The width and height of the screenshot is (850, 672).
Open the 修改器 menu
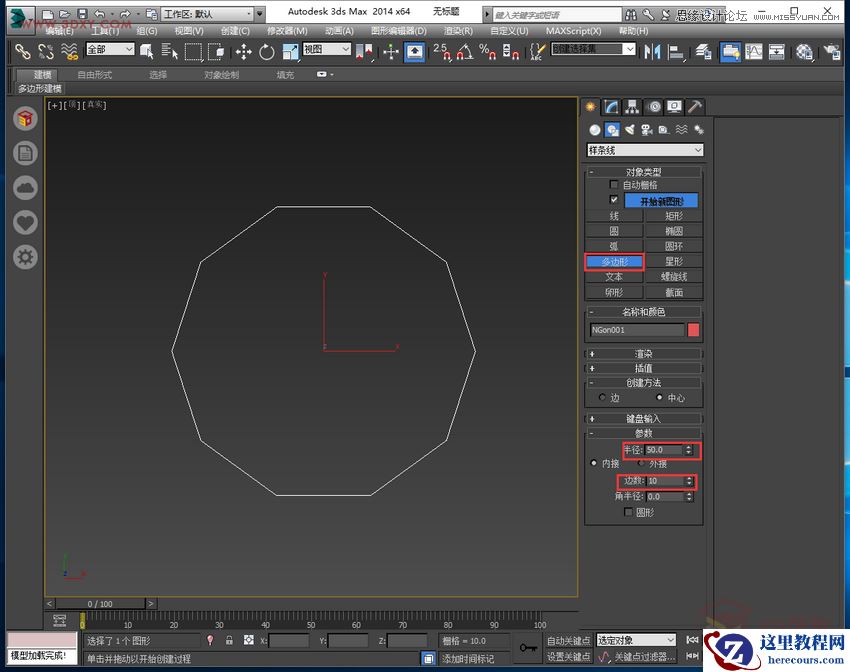tap(287, 31)
